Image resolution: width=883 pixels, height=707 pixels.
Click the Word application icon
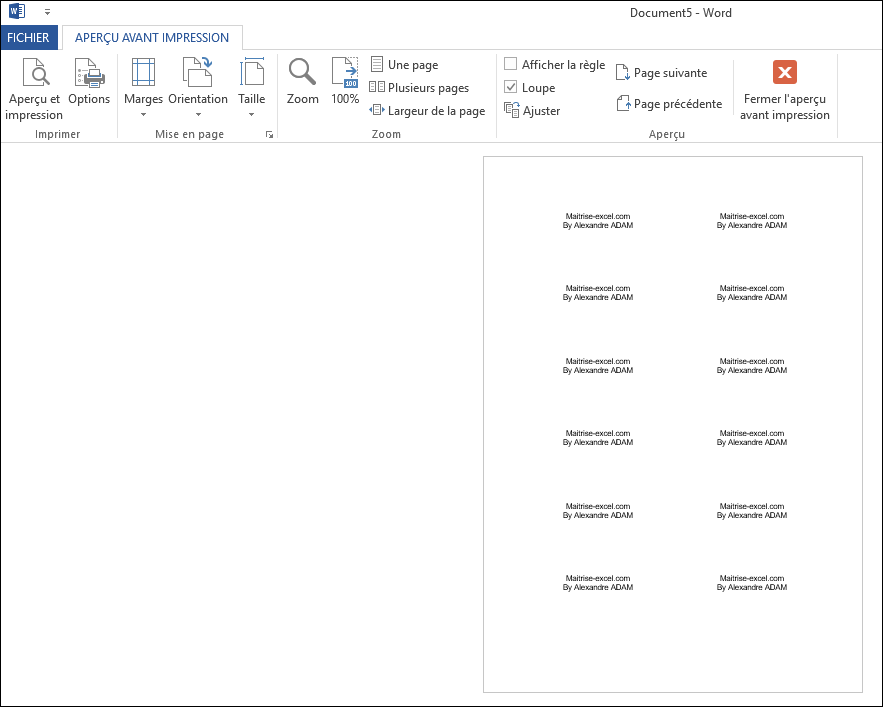click(x=17, y=11)
